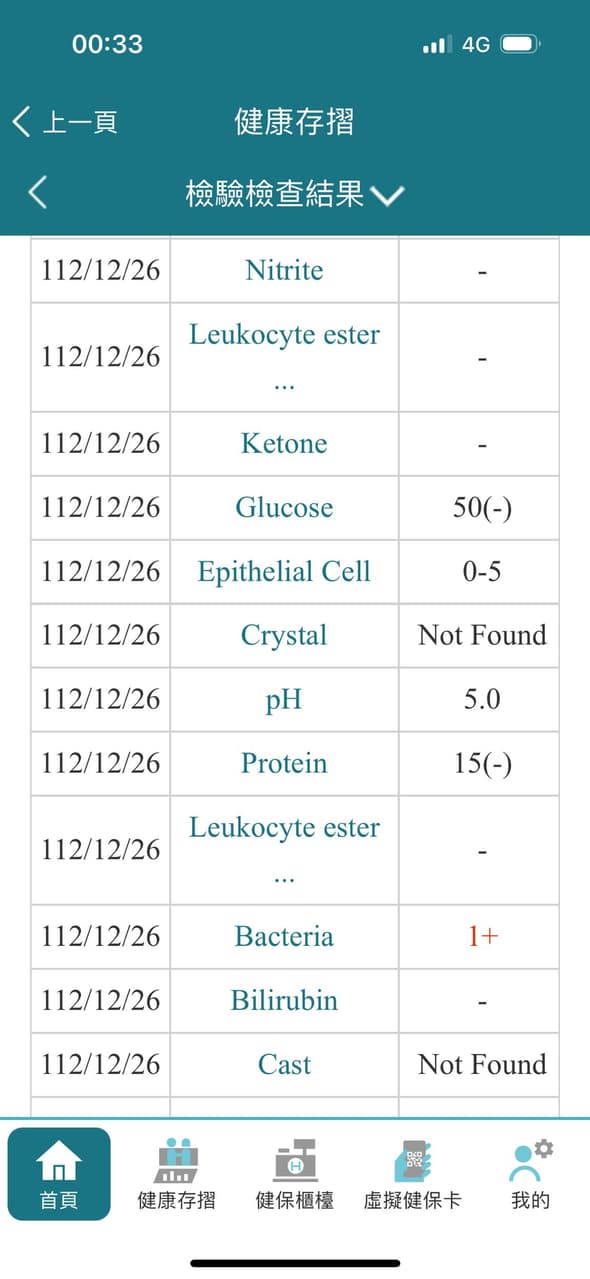Image resolution: width=590 pixels, height=1279 pixels.
Task: Tap the Crystal test name
Action: coord(284,635)
